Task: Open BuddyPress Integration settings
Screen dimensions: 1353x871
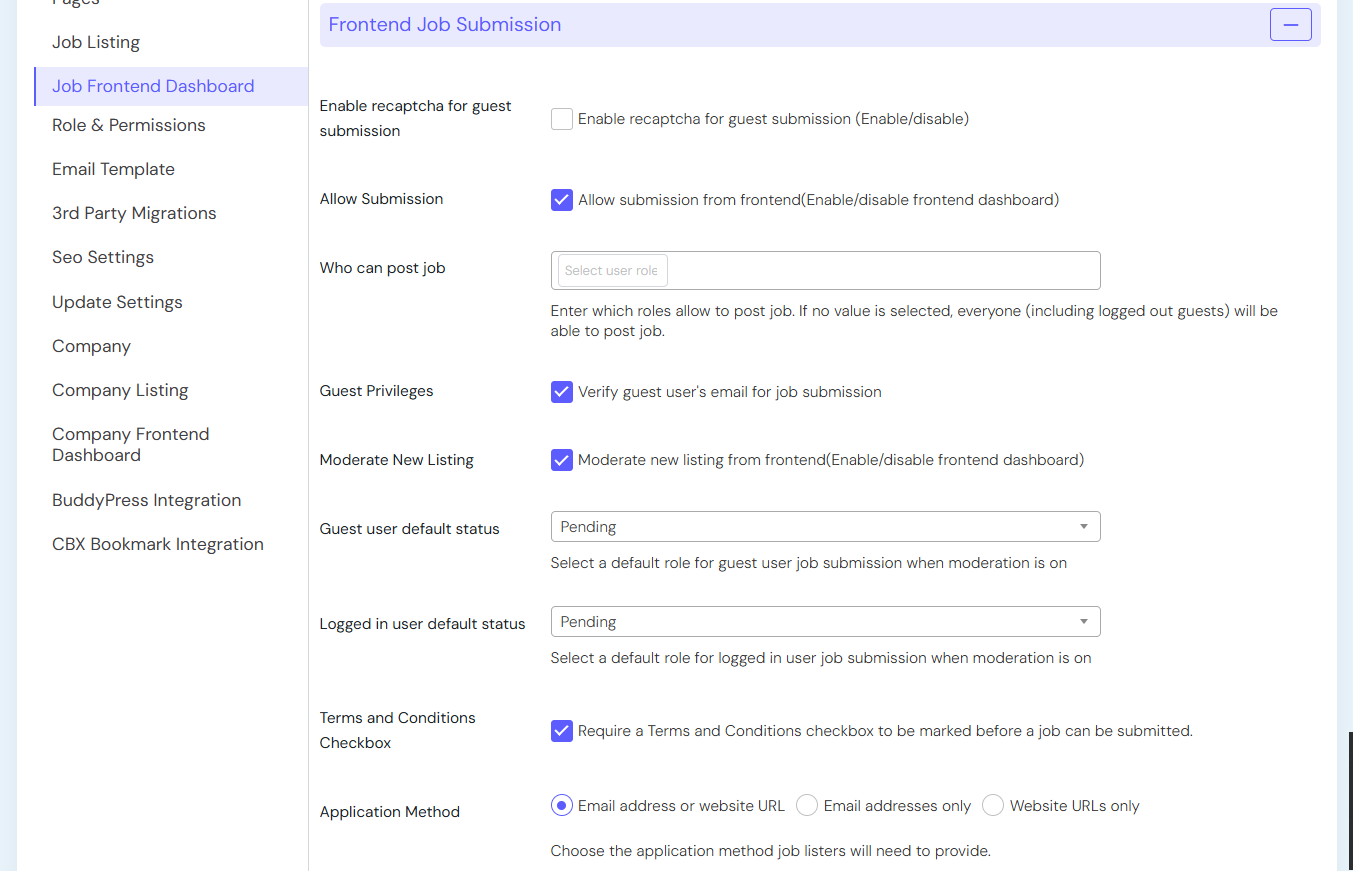Action: (x=146, y=500)
